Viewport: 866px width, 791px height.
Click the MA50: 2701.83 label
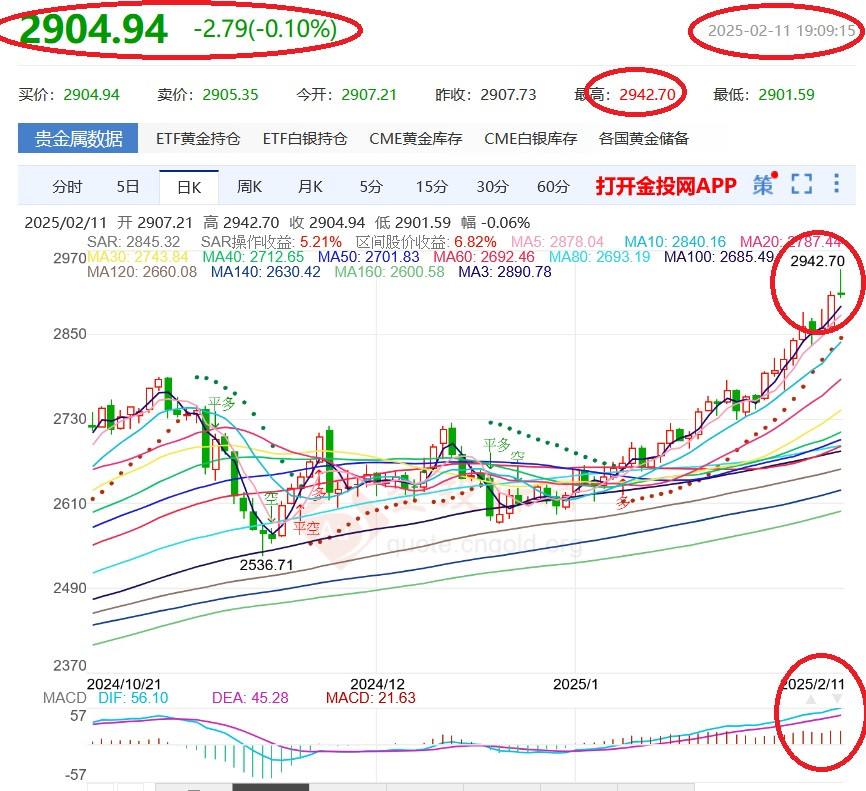(368, 257)
